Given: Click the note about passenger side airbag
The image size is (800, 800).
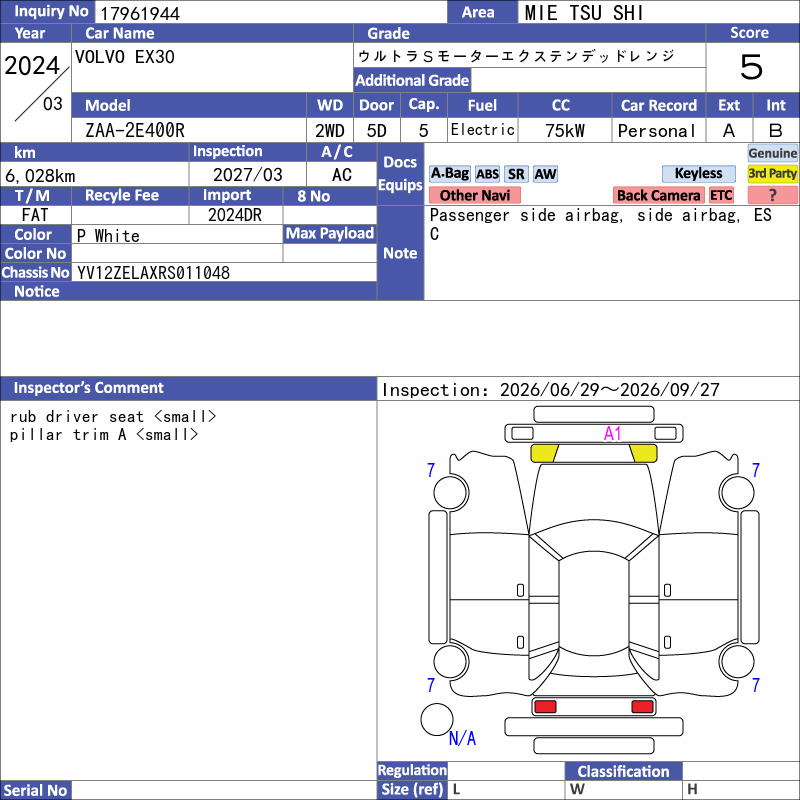Looking at the screenshot, I should 601,224.
